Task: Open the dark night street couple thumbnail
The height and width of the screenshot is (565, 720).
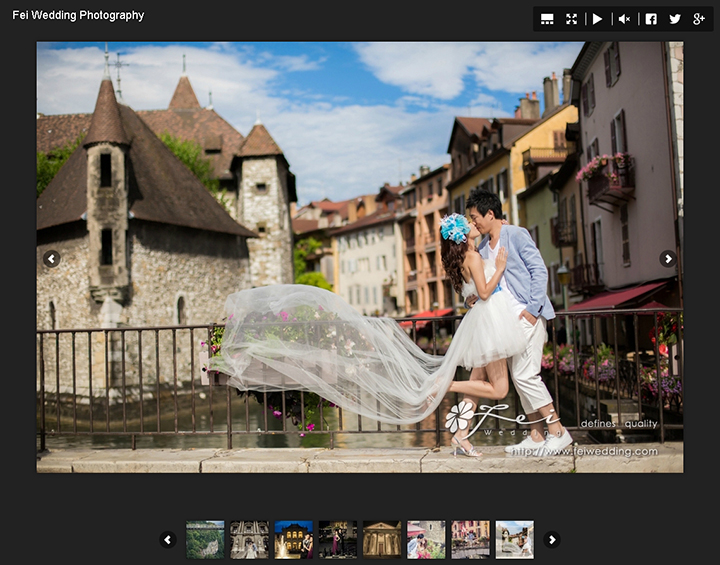Action: pyautogui.click(x=338, y=539)
